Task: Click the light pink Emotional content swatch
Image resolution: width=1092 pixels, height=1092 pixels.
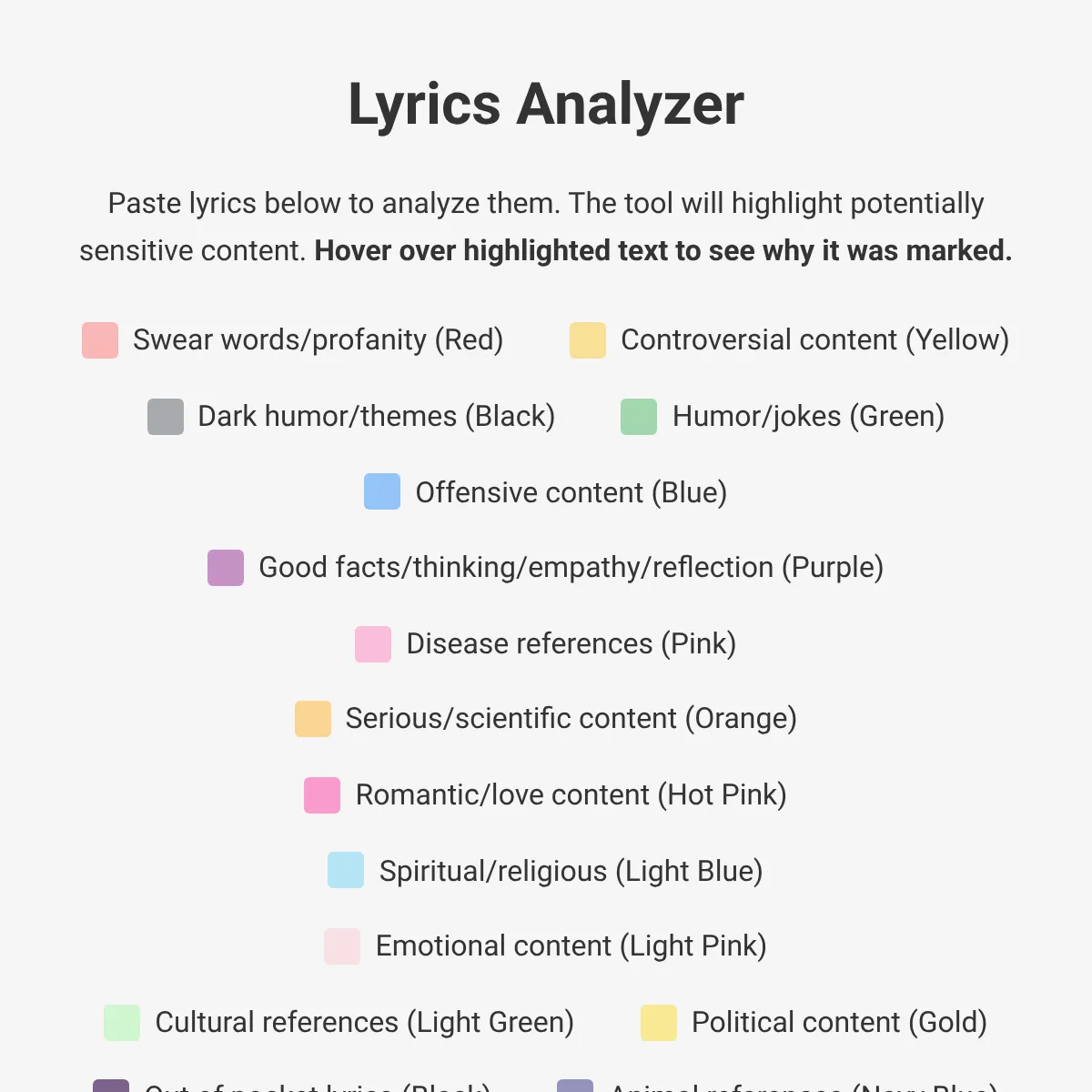Action: click(x=342, y=946)
